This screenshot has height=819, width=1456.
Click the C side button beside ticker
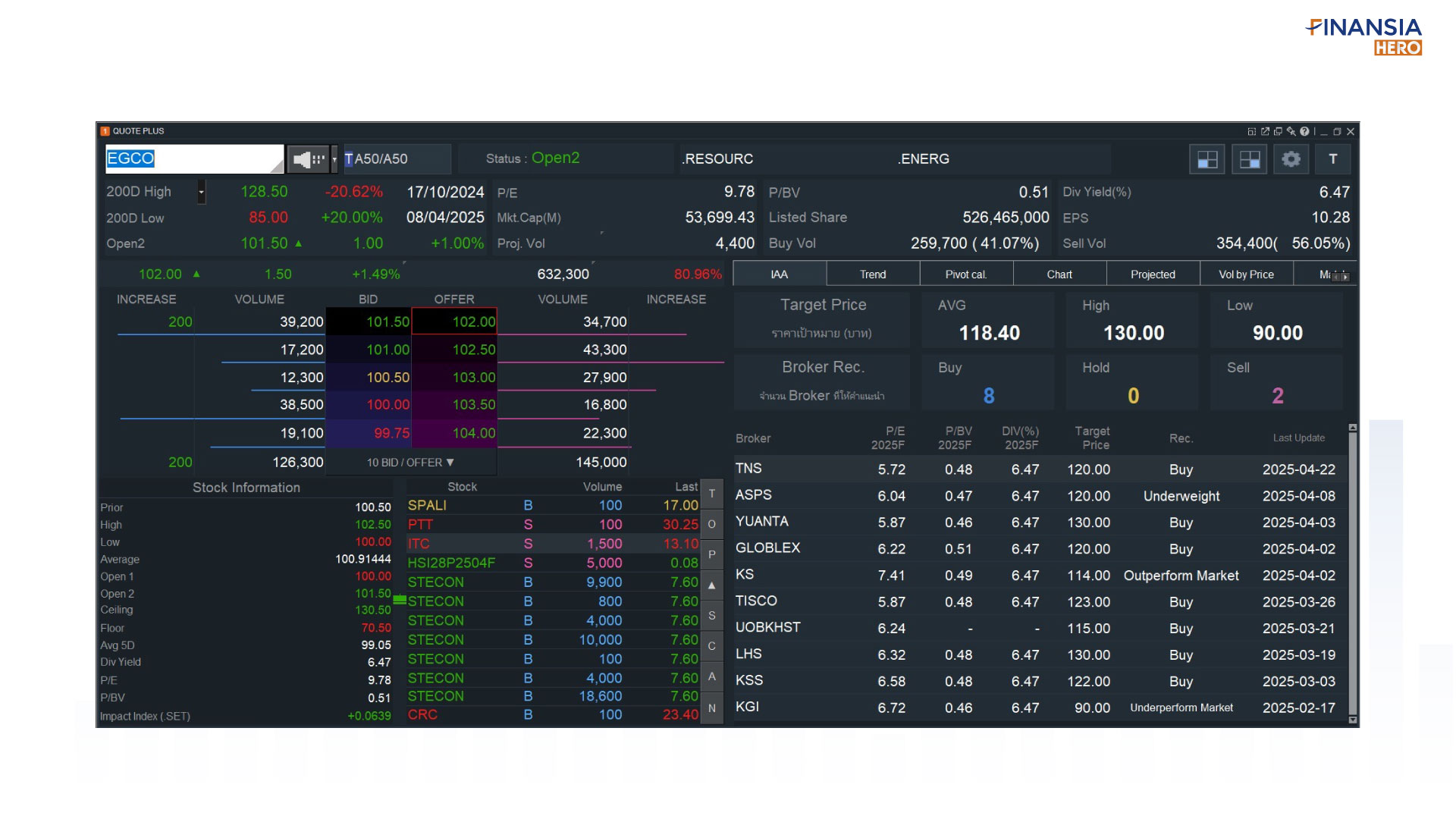point(711,646)
